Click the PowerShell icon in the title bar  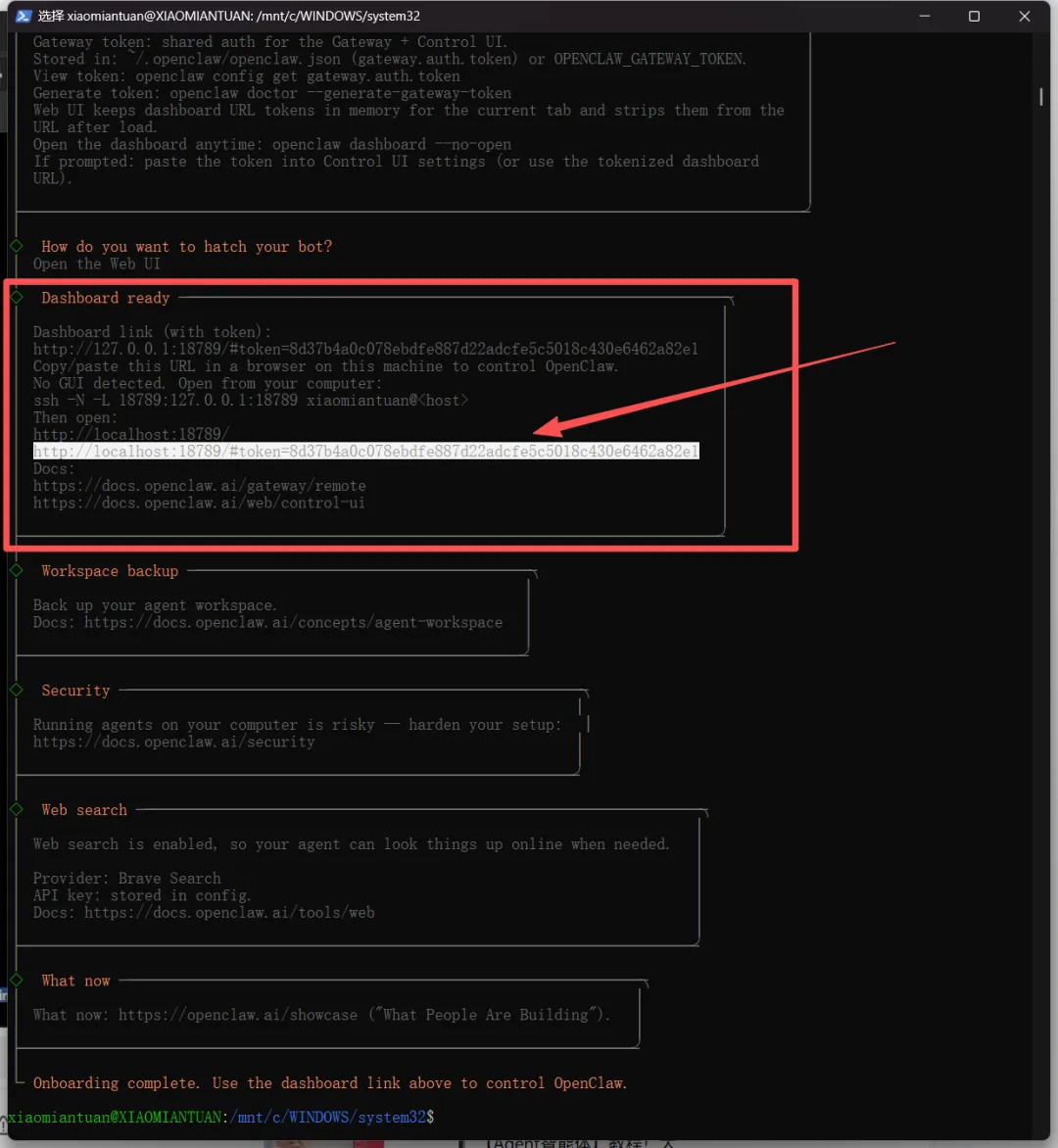23,16
